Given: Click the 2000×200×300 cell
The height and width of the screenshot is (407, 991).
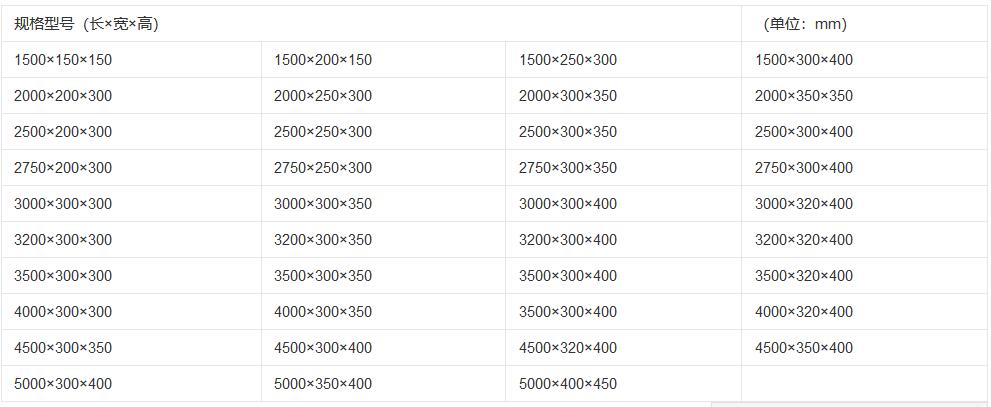Looking at the screenshot, I should pos(63,96).
